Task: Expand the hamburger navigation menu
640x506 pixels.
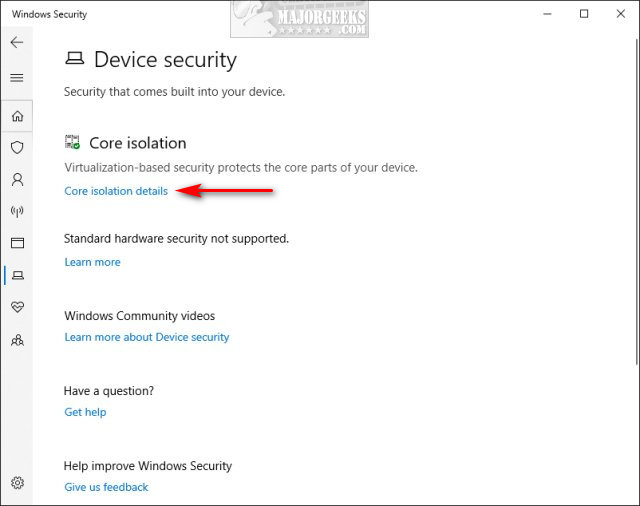Action: [16, 78]
